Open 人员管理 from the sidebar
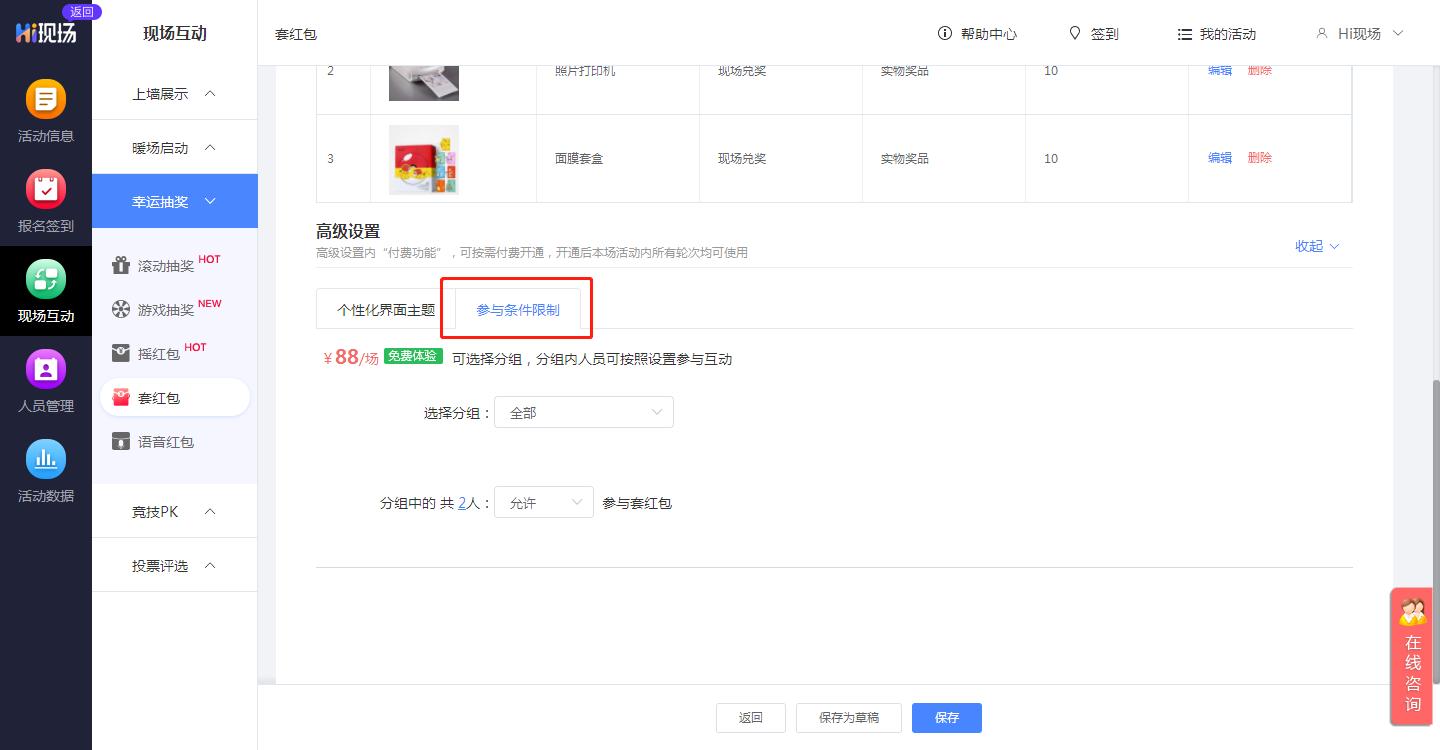Viewport: 1440px width, 750px height. 46,380
